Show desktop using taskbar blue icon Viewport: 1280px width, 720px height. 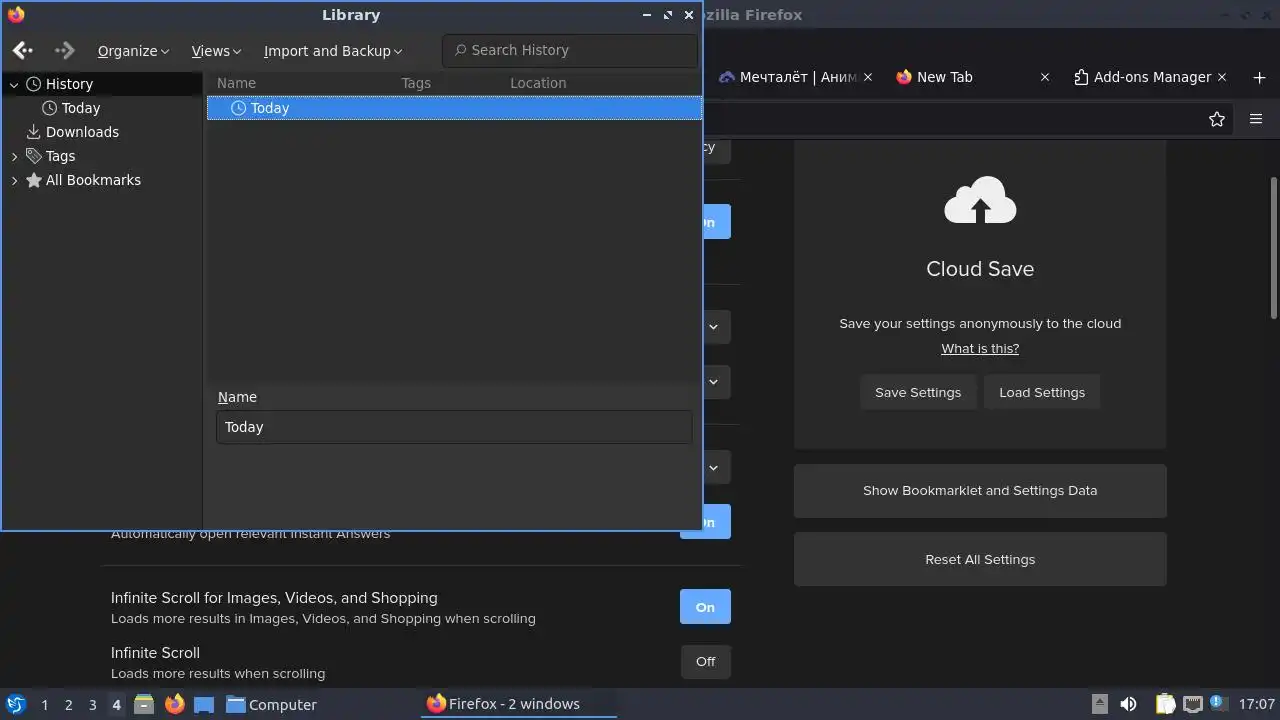pos(204,704)
